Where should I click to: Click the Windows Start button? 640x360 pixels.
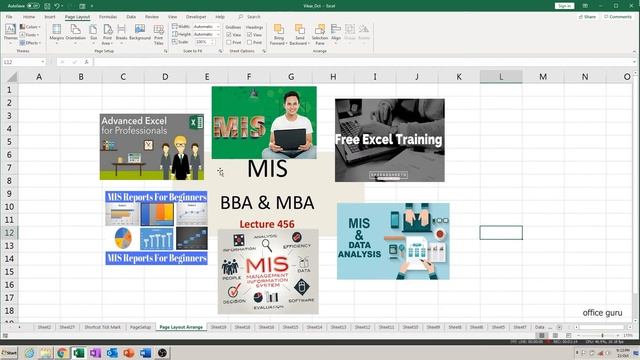coord(9,353)
